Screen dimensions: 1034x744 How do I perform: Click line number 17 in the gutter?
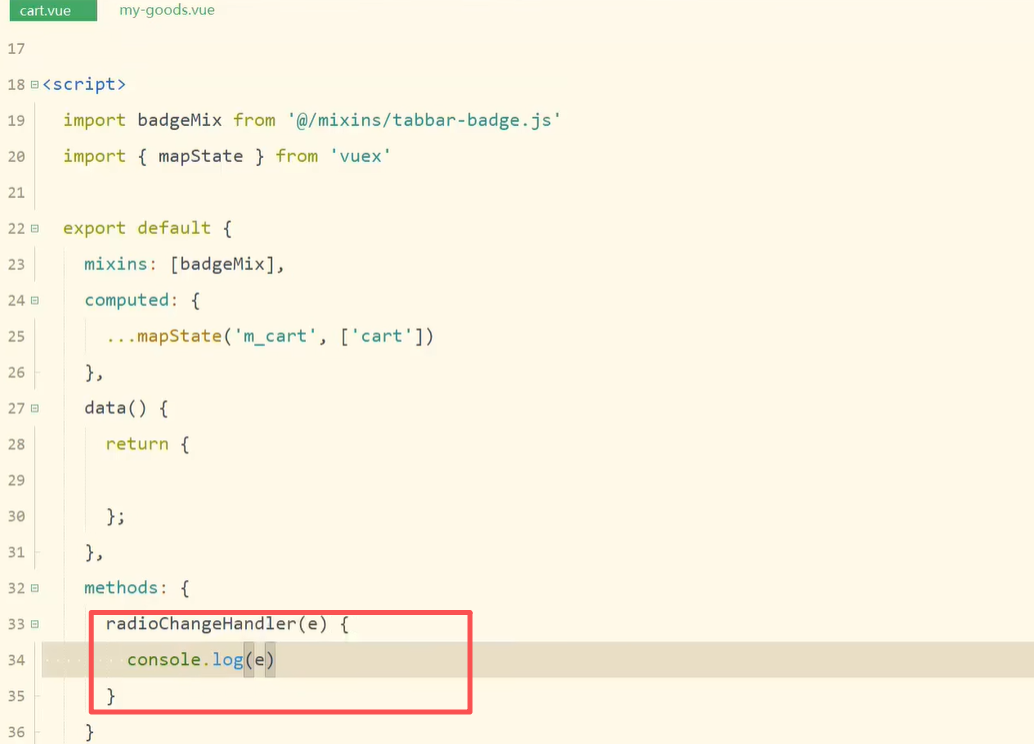tap(16, 49)
